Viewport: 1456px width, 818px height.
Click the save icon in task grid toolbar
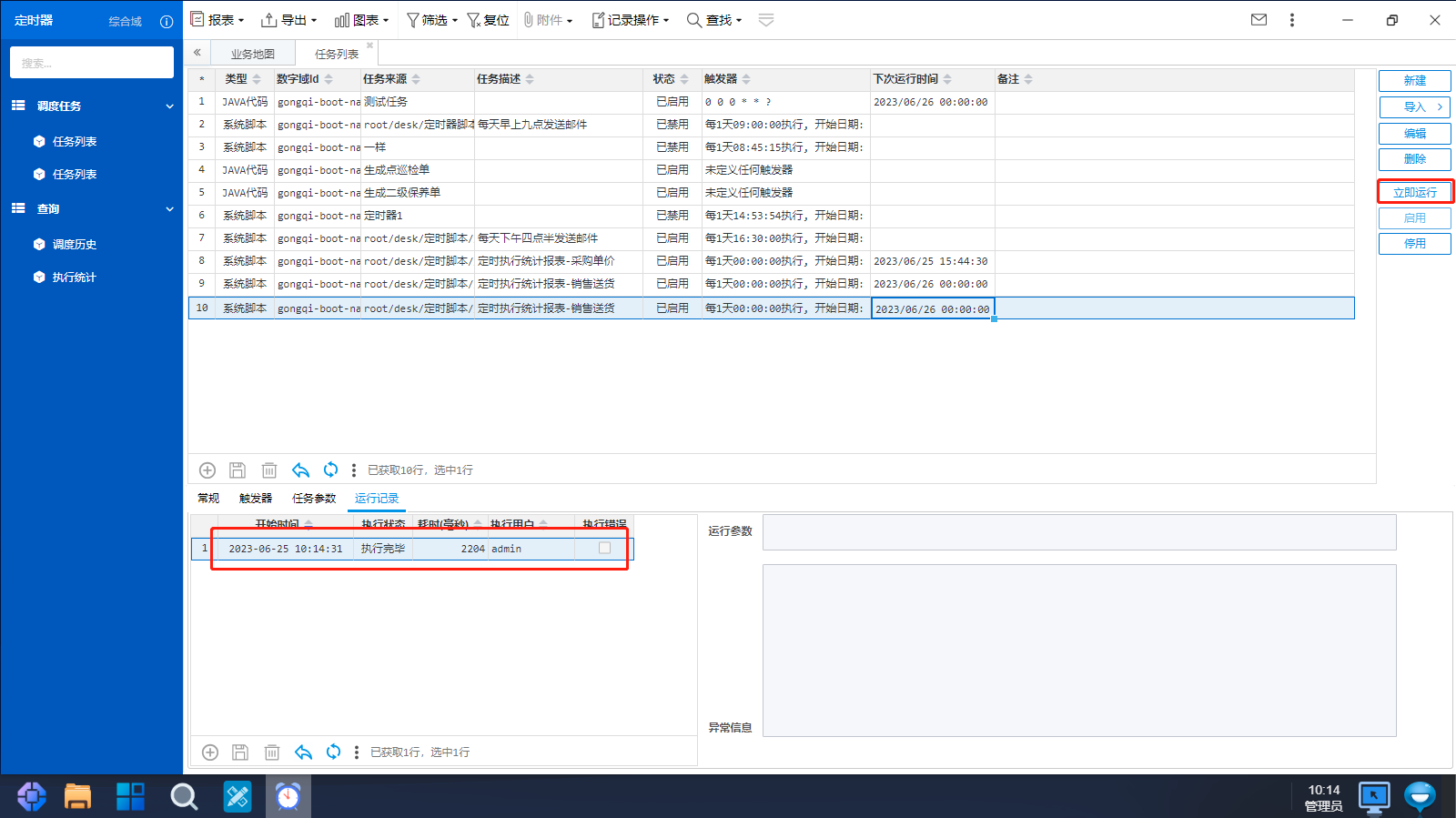click(x=238, y=470)
